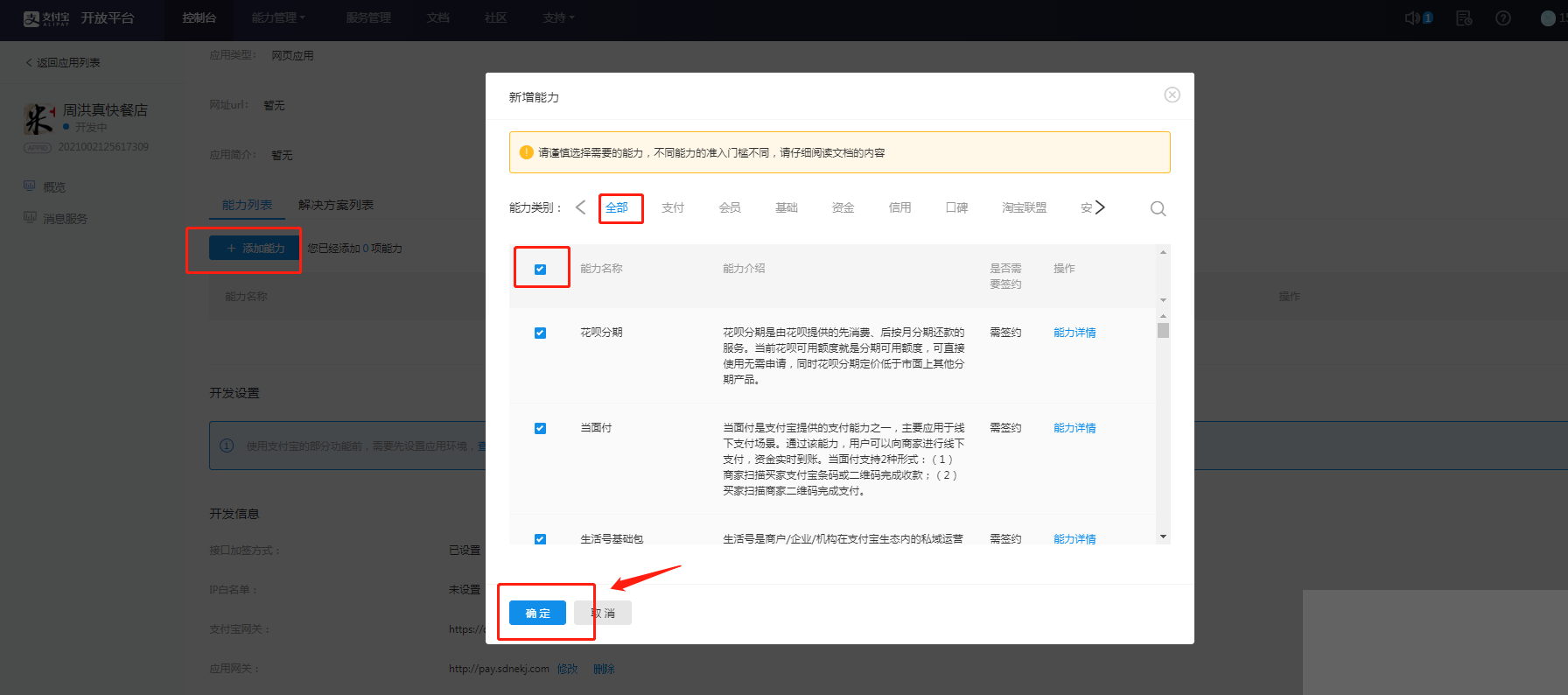The height and width of the screenshot is (695, 1568).
Task: Switch to the 能力列表 tab
Action: 247,205
